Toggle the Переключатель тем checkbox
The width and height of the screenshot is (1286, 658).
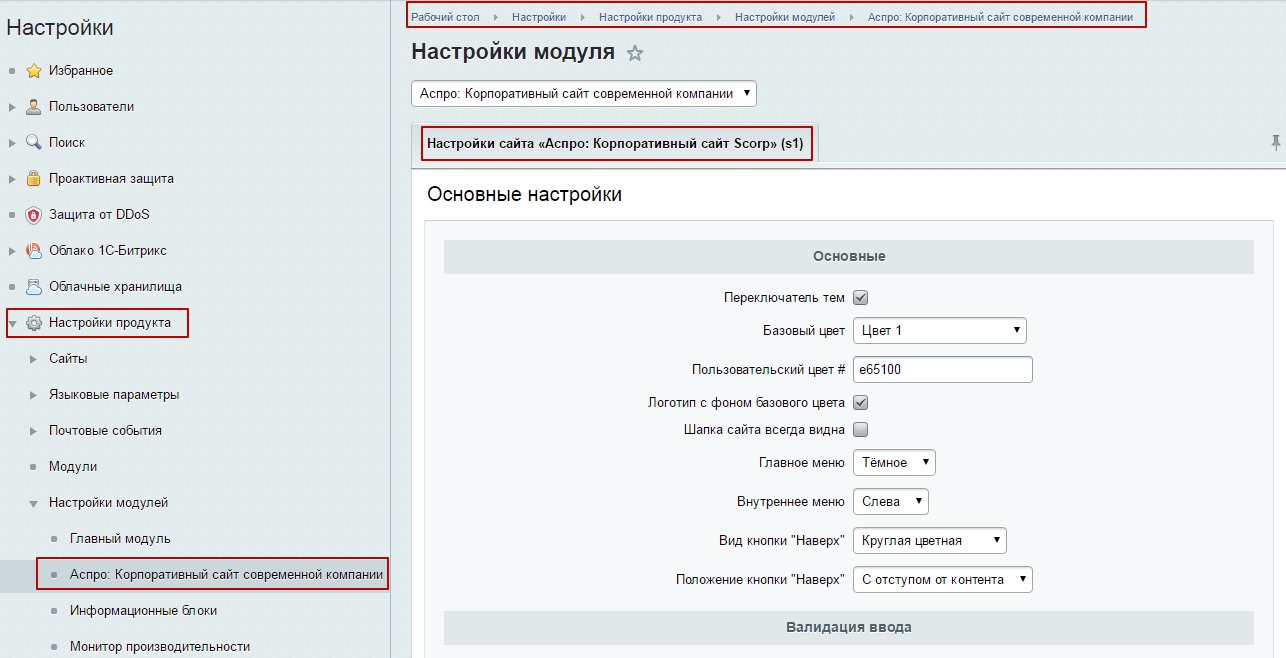coord(860,298)
